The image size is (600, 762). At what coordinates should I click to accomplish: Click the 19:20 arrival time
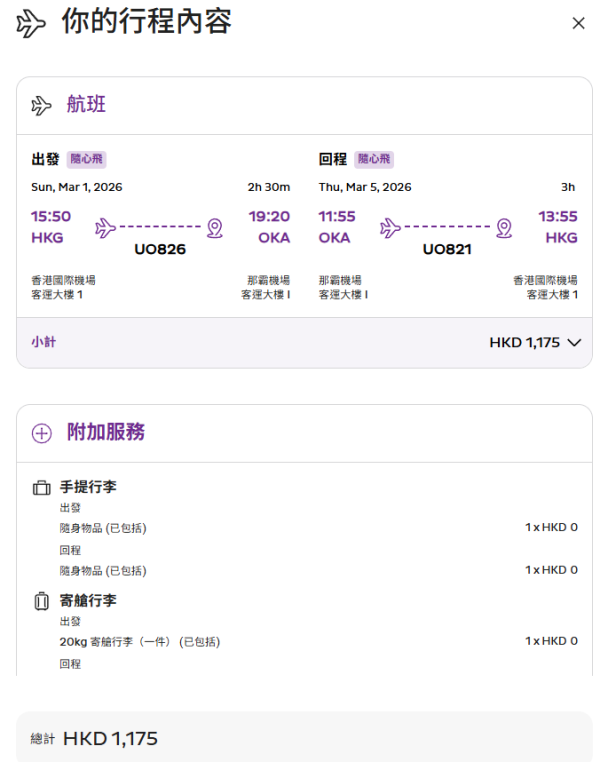click(269, 216)
